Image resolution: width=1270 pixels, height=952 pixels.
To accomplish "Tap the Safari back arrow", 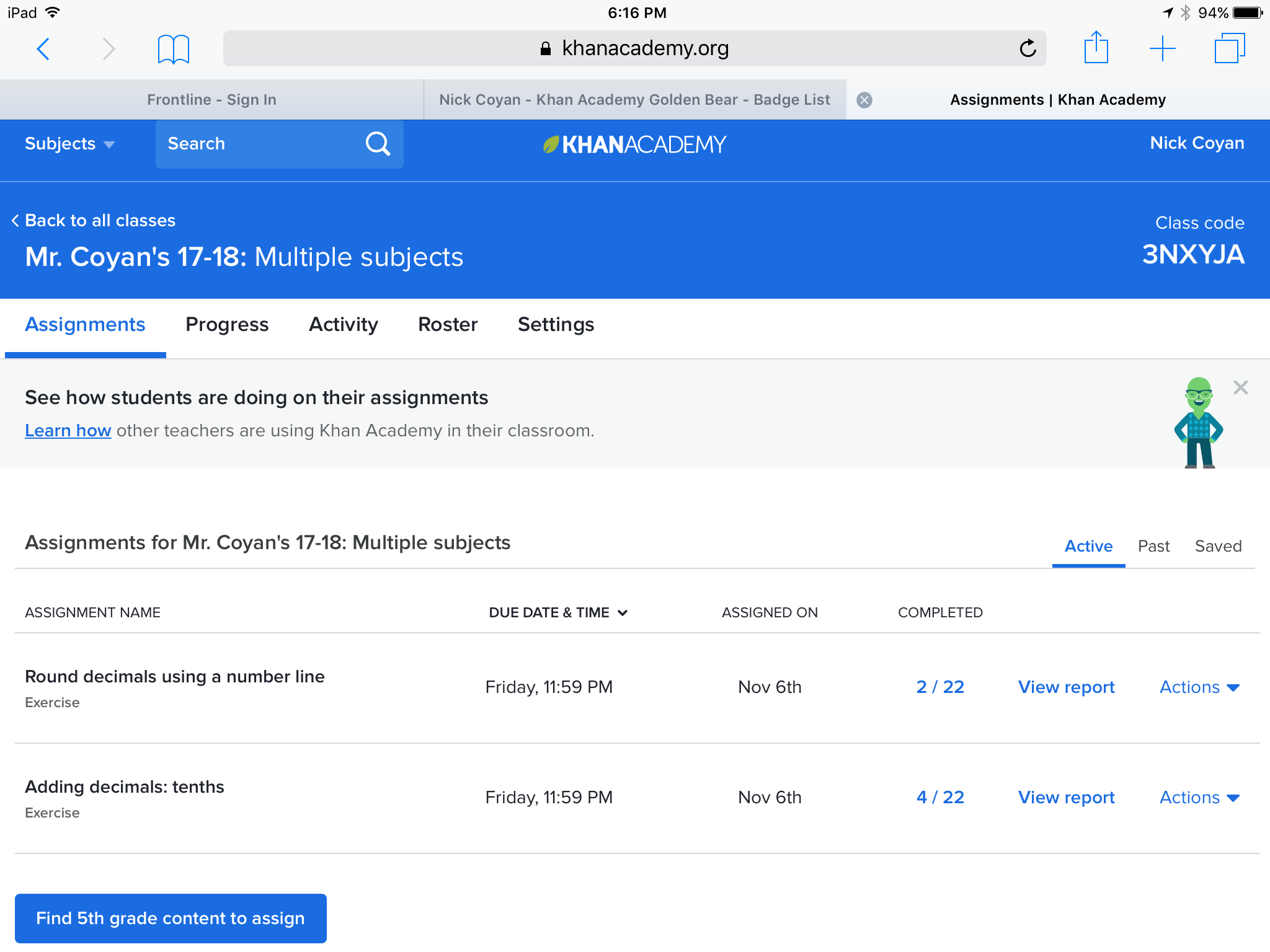I will pos(43,49).
